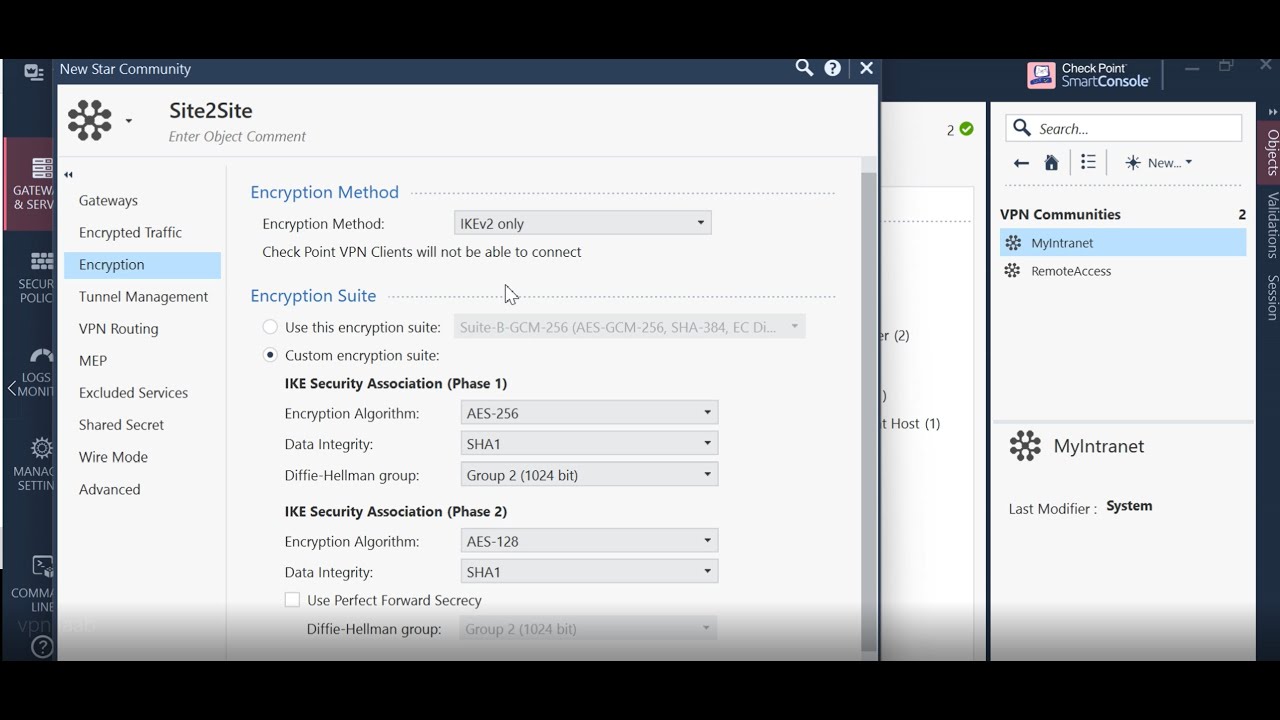Screen dimensions: 1280x720
Task: Click the Site2Site object name field
Action: [x=211, y=111]
